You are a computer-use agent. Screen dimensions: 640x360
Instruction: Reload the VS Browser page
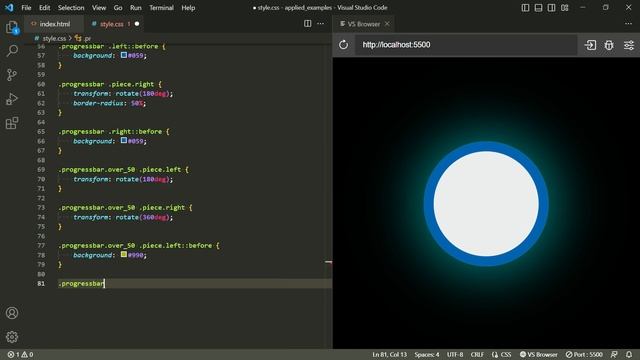[343, 45]
